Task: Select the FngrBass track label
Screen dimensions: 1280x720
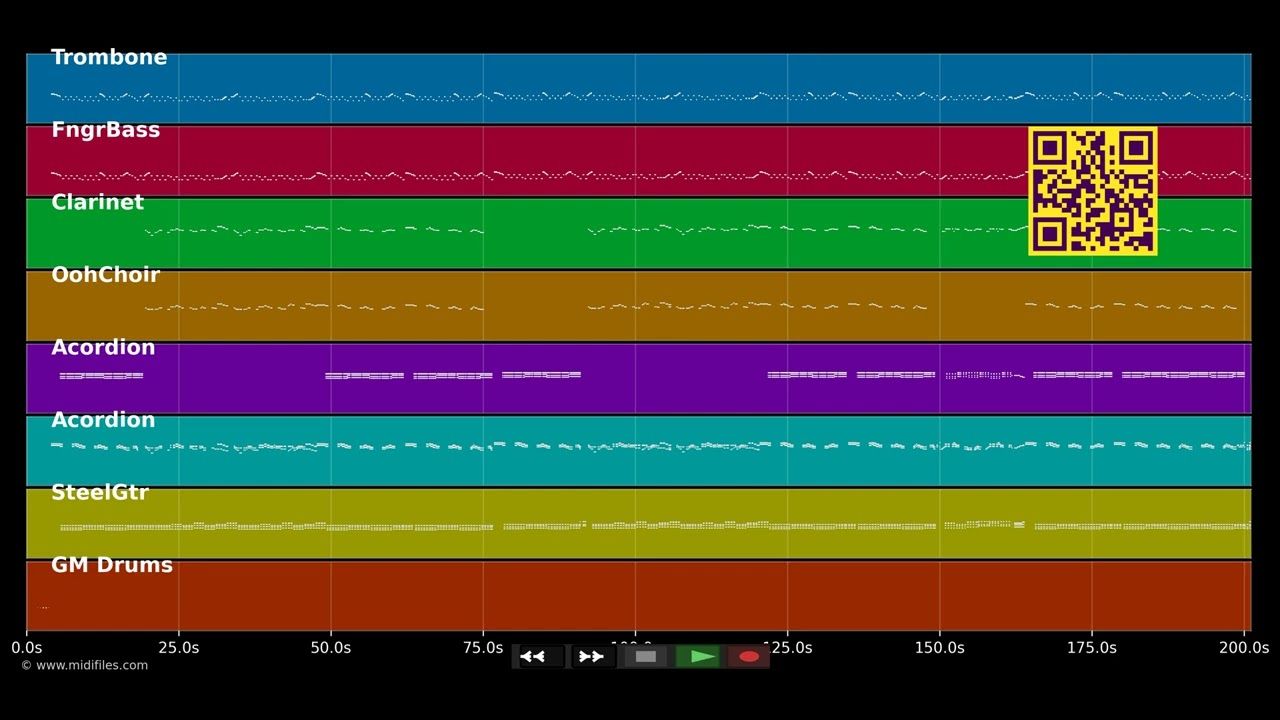Action: pyautogui.click(x=105, y=130)
